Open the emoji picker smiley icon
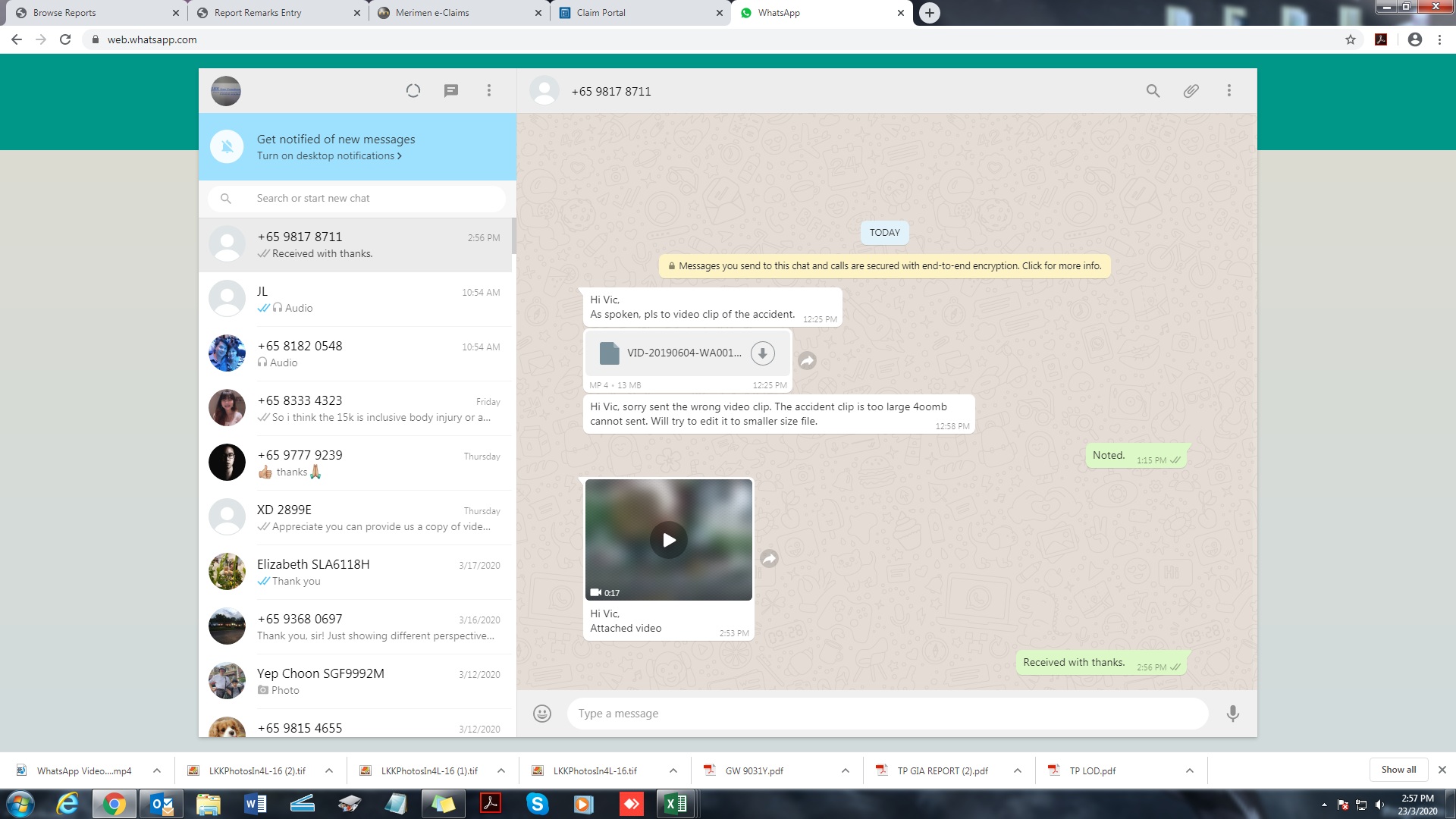 [541, 714]
